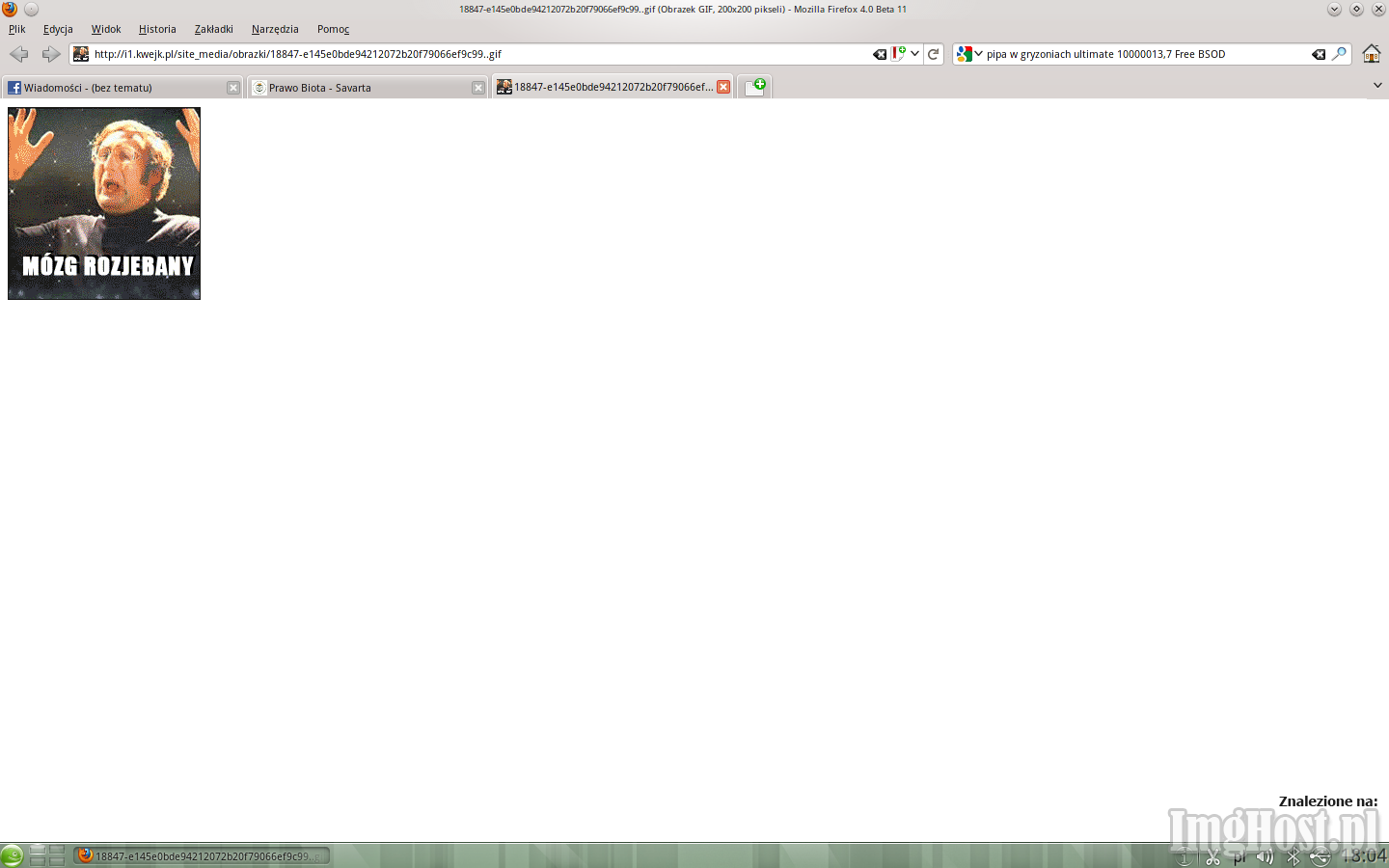
Task: Open the volume speaker control
Action: point(1265,856)
